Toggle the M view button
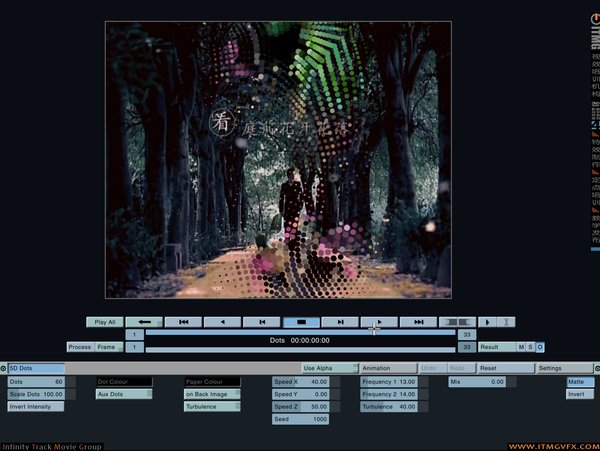This screenshot has width=600, height=451. [521, 347]
